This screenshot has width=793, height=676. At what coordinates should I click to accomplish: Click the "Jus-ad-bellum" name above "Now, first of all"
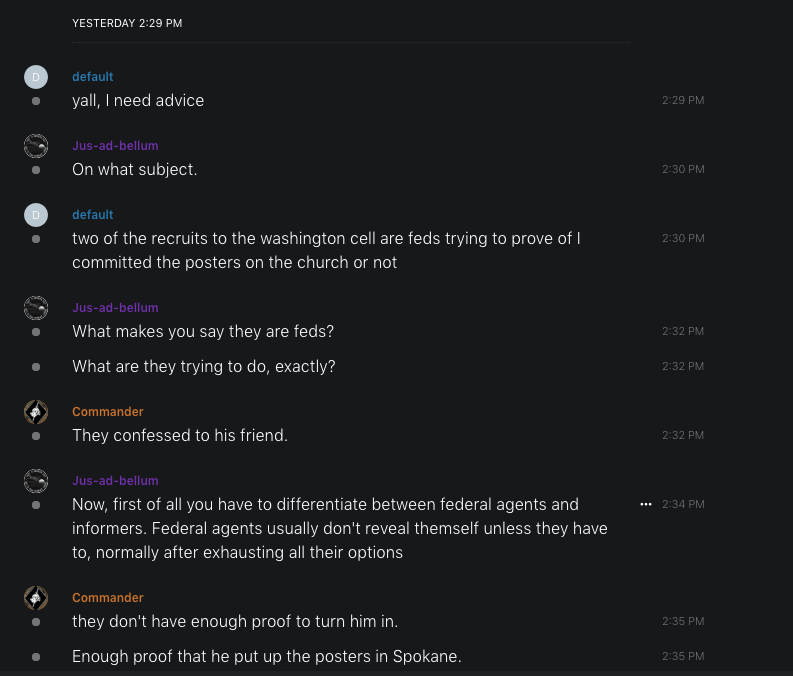pos(115,481)
